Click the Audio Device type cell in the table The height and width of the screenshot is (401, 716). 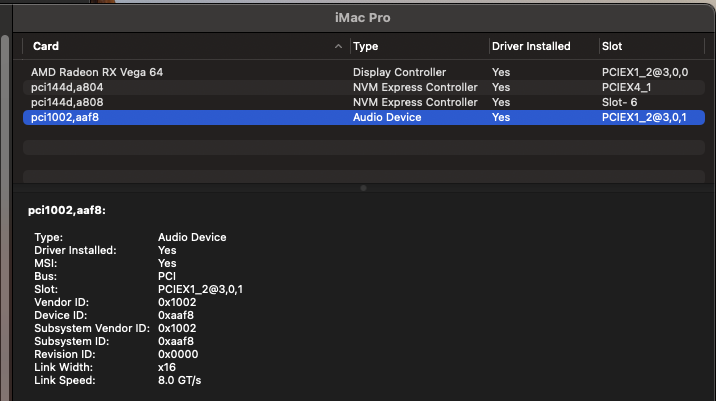click(x=387, y=117)
